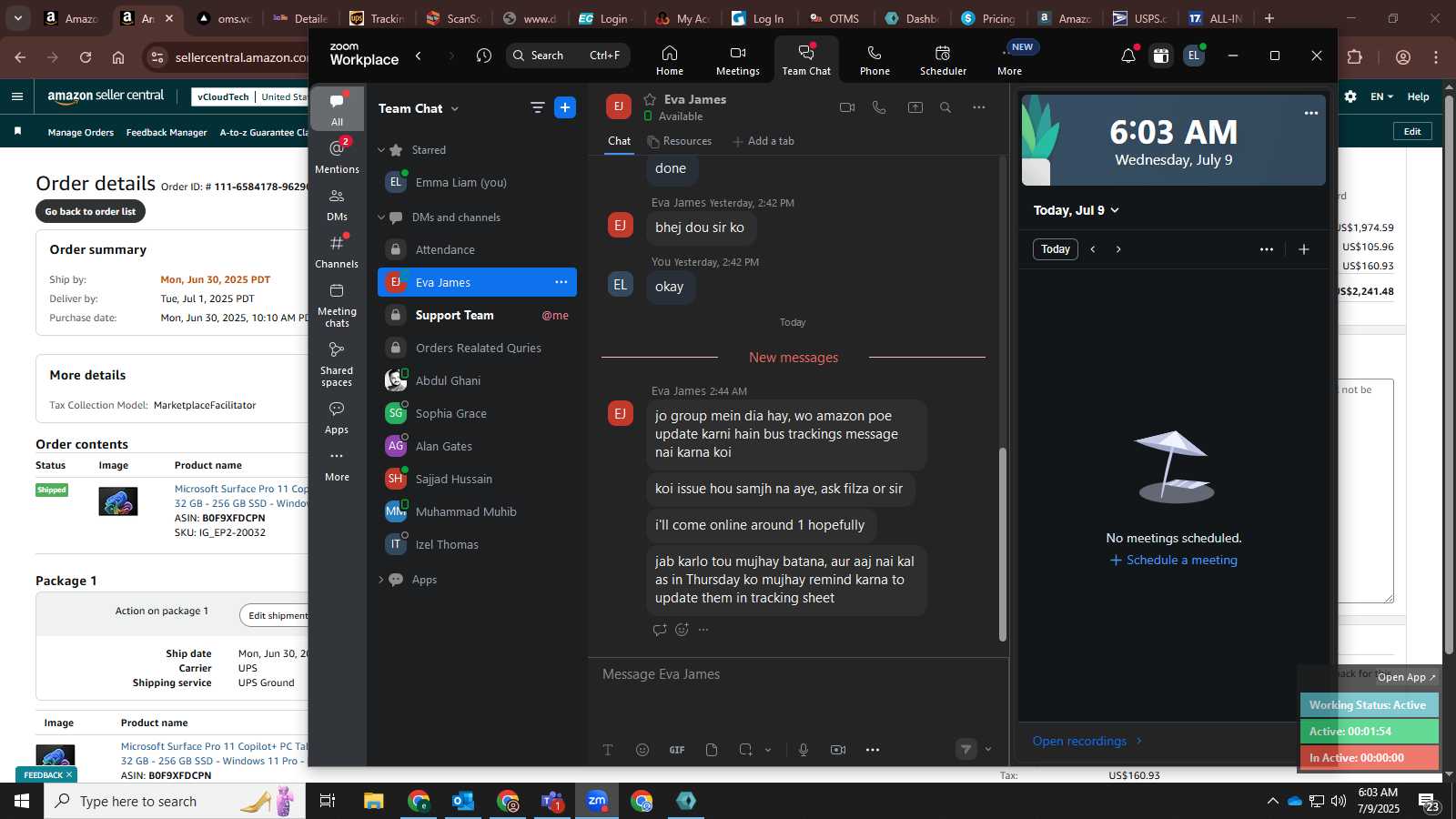
Task: Go back in Zoom Workplace navigation
Action: coord(419,56)
